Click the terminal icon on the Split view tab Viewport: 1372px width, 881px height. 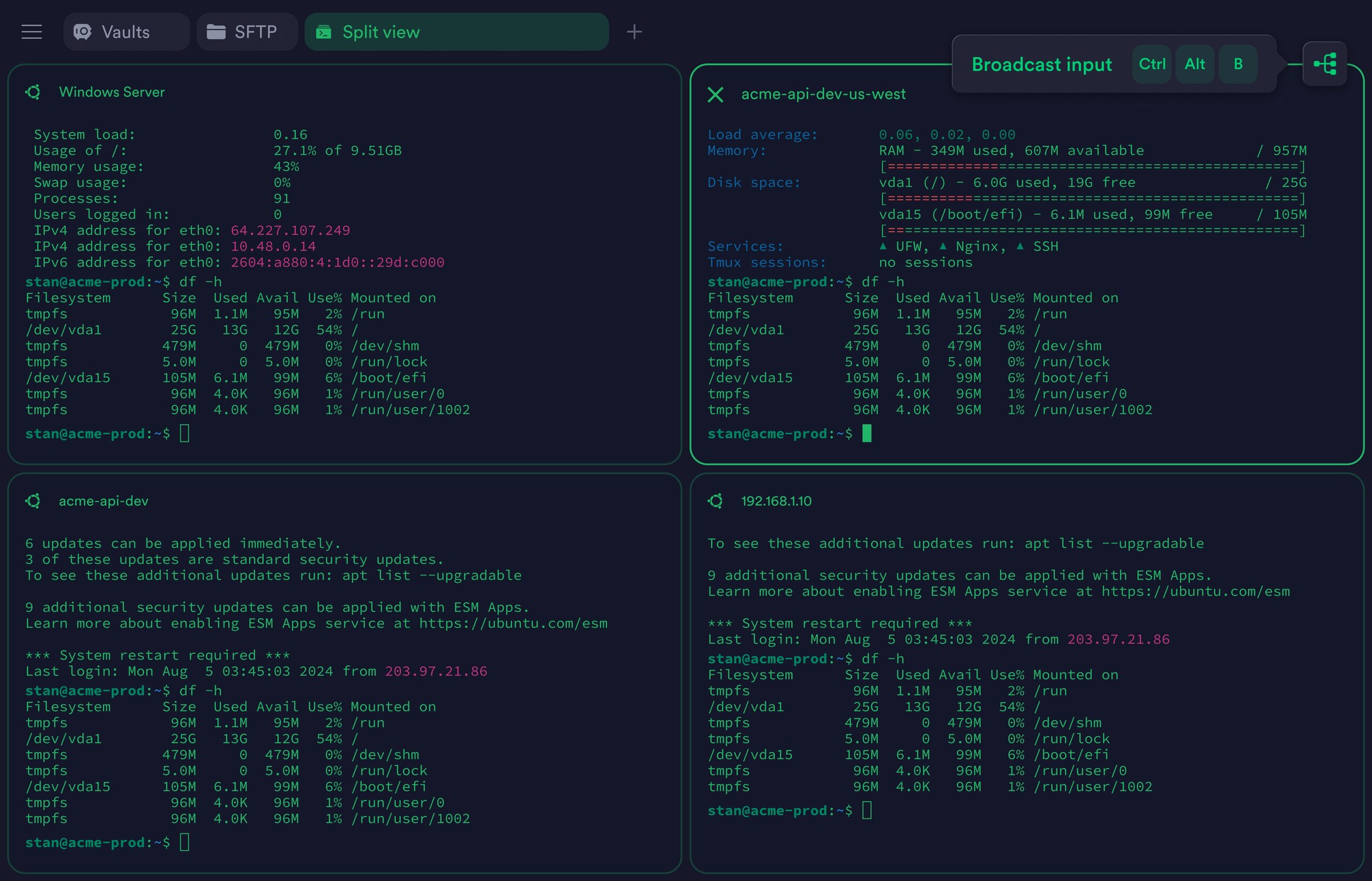click(325, 31)
